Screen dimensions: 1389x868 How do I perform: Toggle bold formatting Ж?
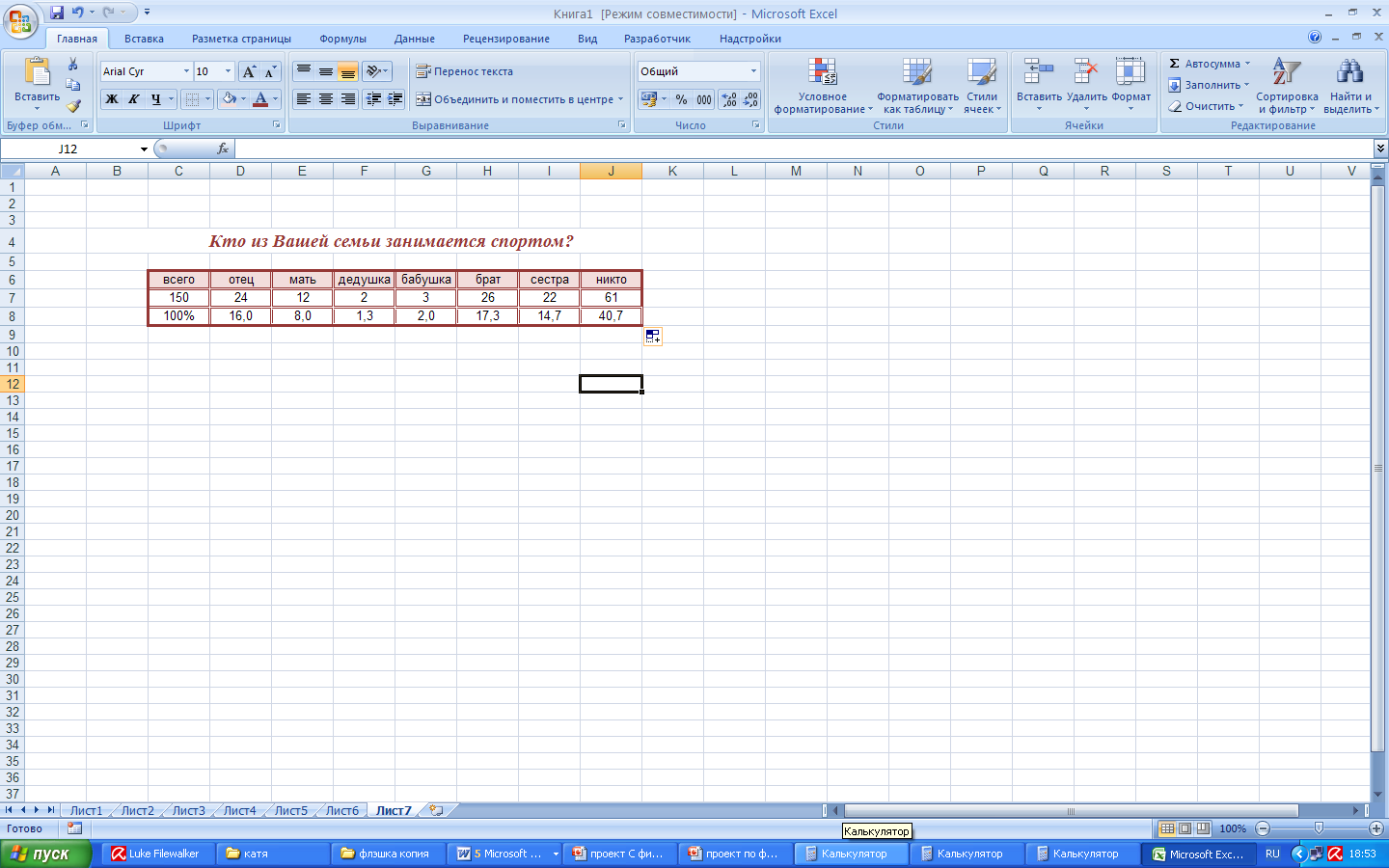tap(112, 99)
